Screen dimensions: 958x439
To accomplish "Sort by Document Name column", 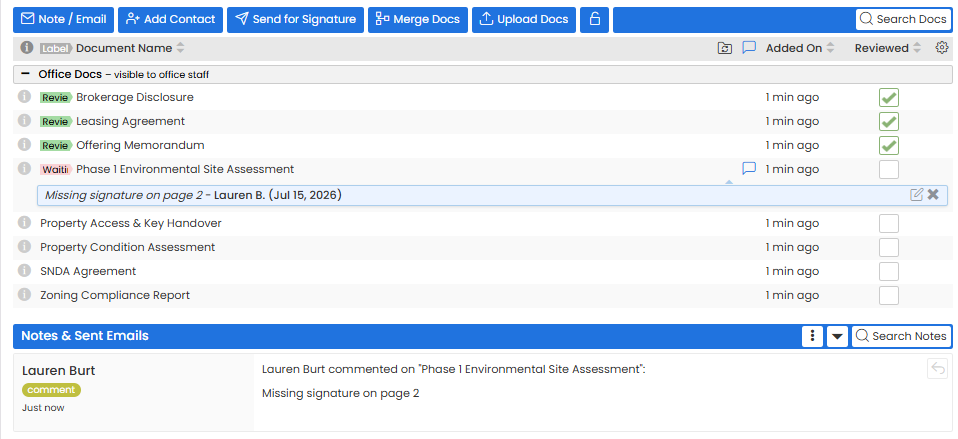I will pyautogui.click(x=130, y=48).
